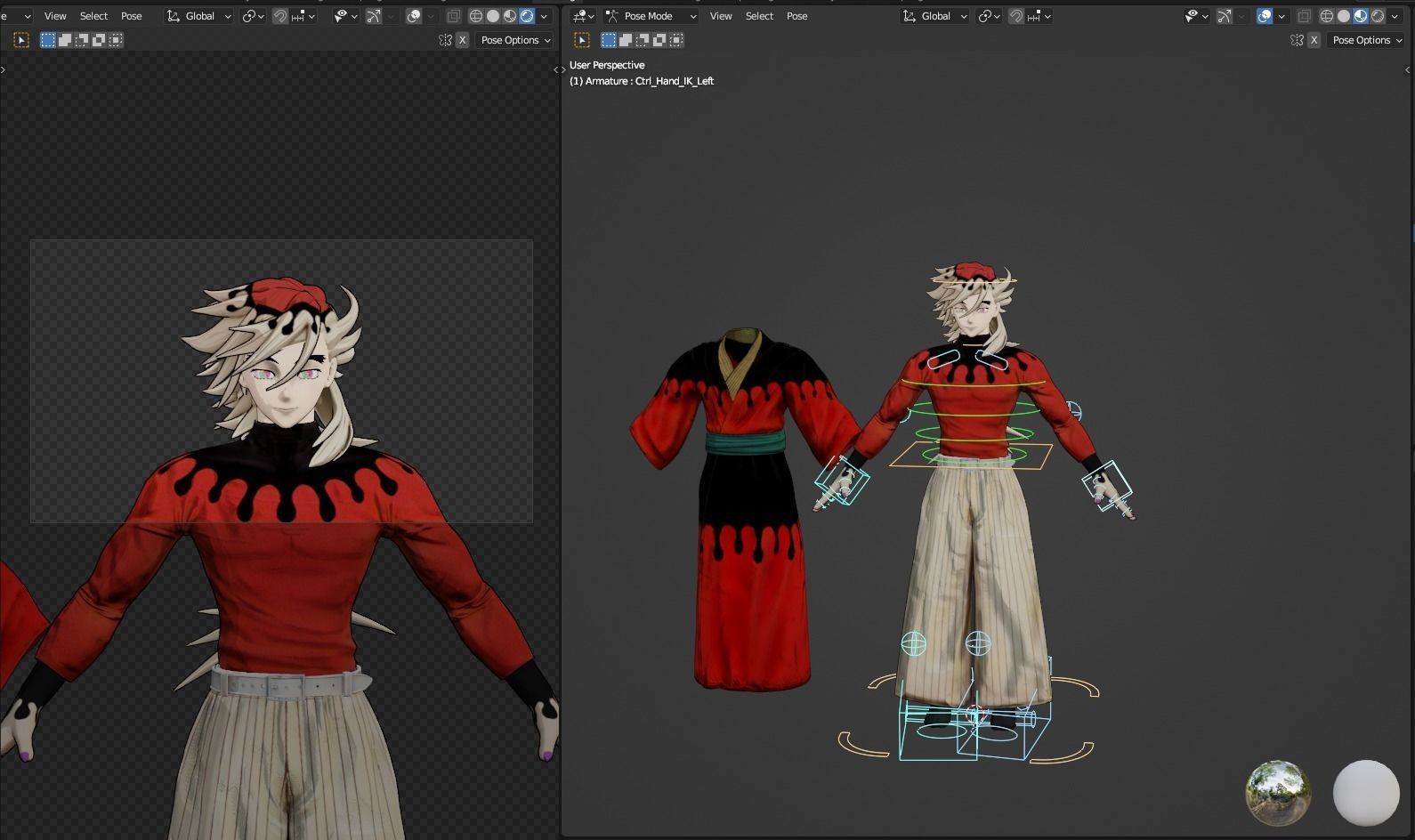Expand Pose Options in right viewport
Viewport: 1415px width, 840px height.
click(x=1366, y=40)
